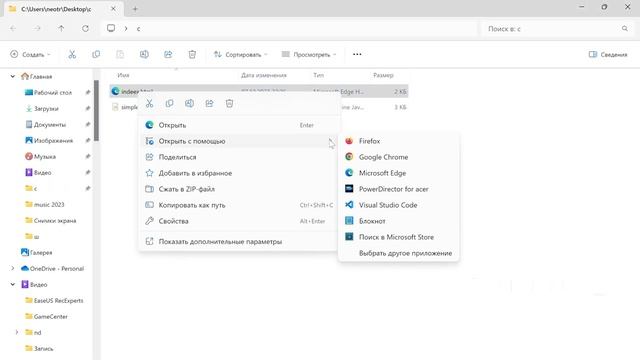This screenshot has width=640, height=360.
Task: Click the Delete trash icon in the toolbar
Action: (192, 54)
